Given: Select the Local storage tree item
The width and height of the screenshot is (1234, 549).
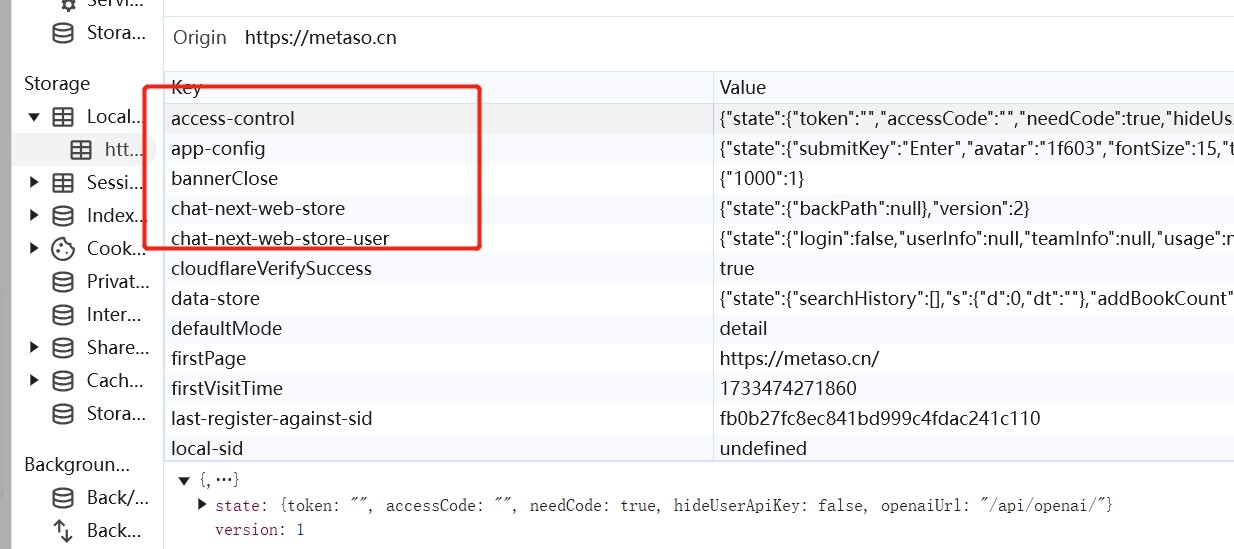Looking at the screenshot, I should (x=116, y=117).
